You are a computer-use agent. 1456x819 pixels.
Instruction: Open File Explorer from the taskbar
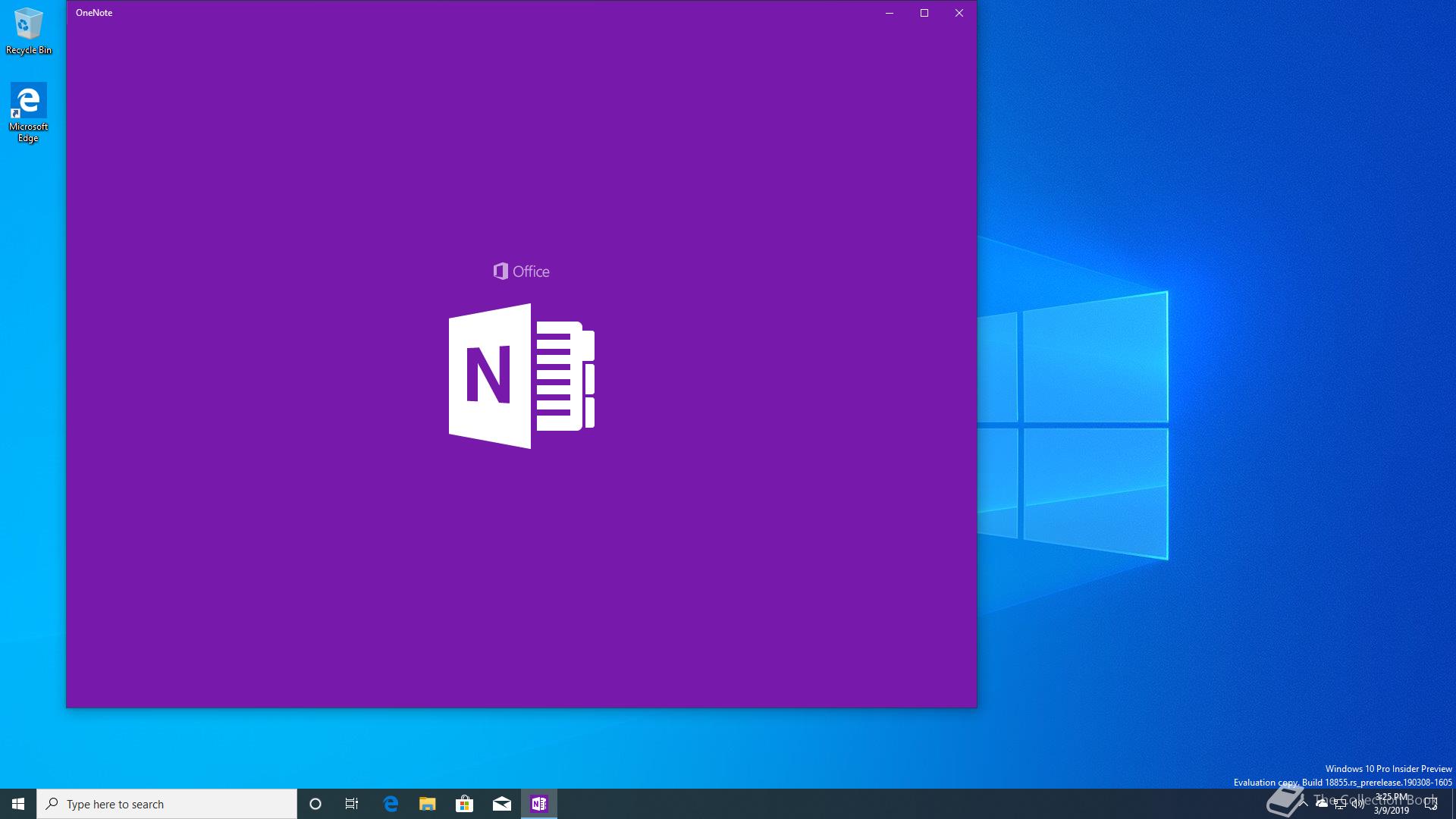coord(428,804)
